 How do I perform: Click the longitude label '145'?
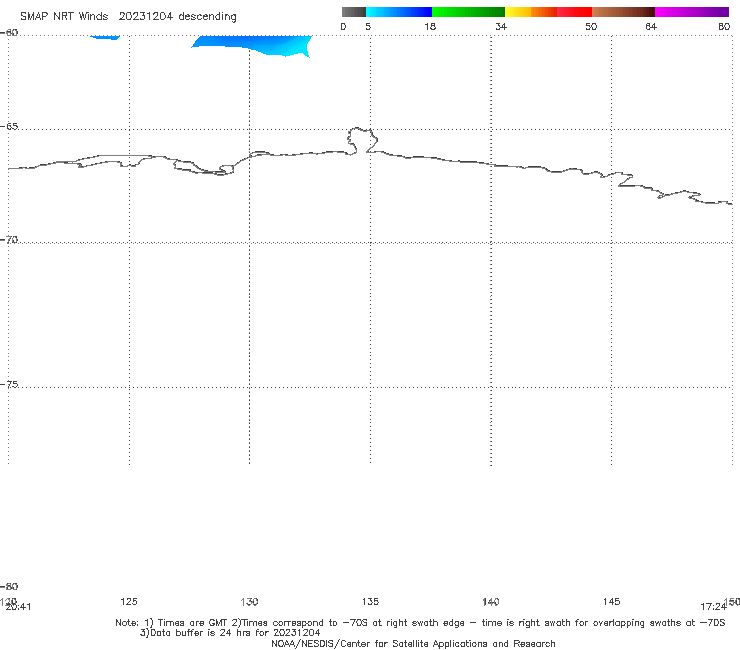tap(611, 601)
